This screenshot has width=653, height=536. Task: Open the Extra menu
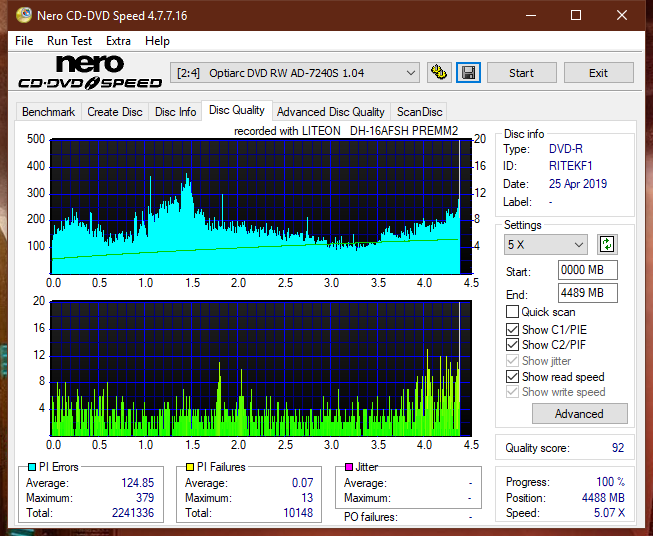(x=118, y=41)
